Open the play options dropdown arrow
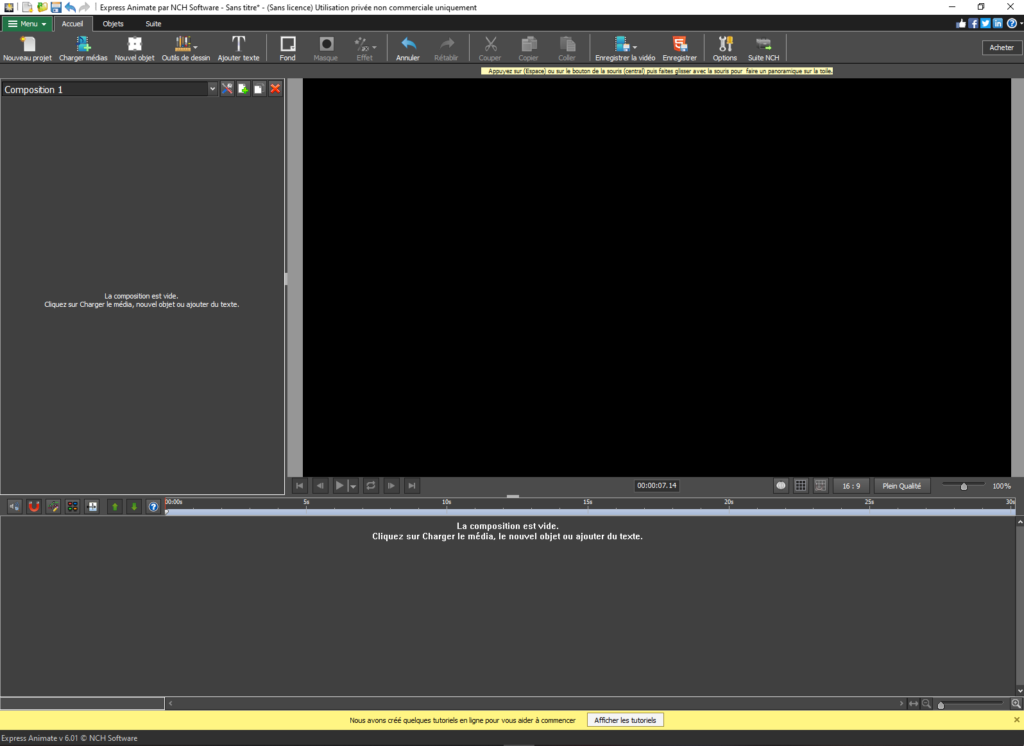 353,486
